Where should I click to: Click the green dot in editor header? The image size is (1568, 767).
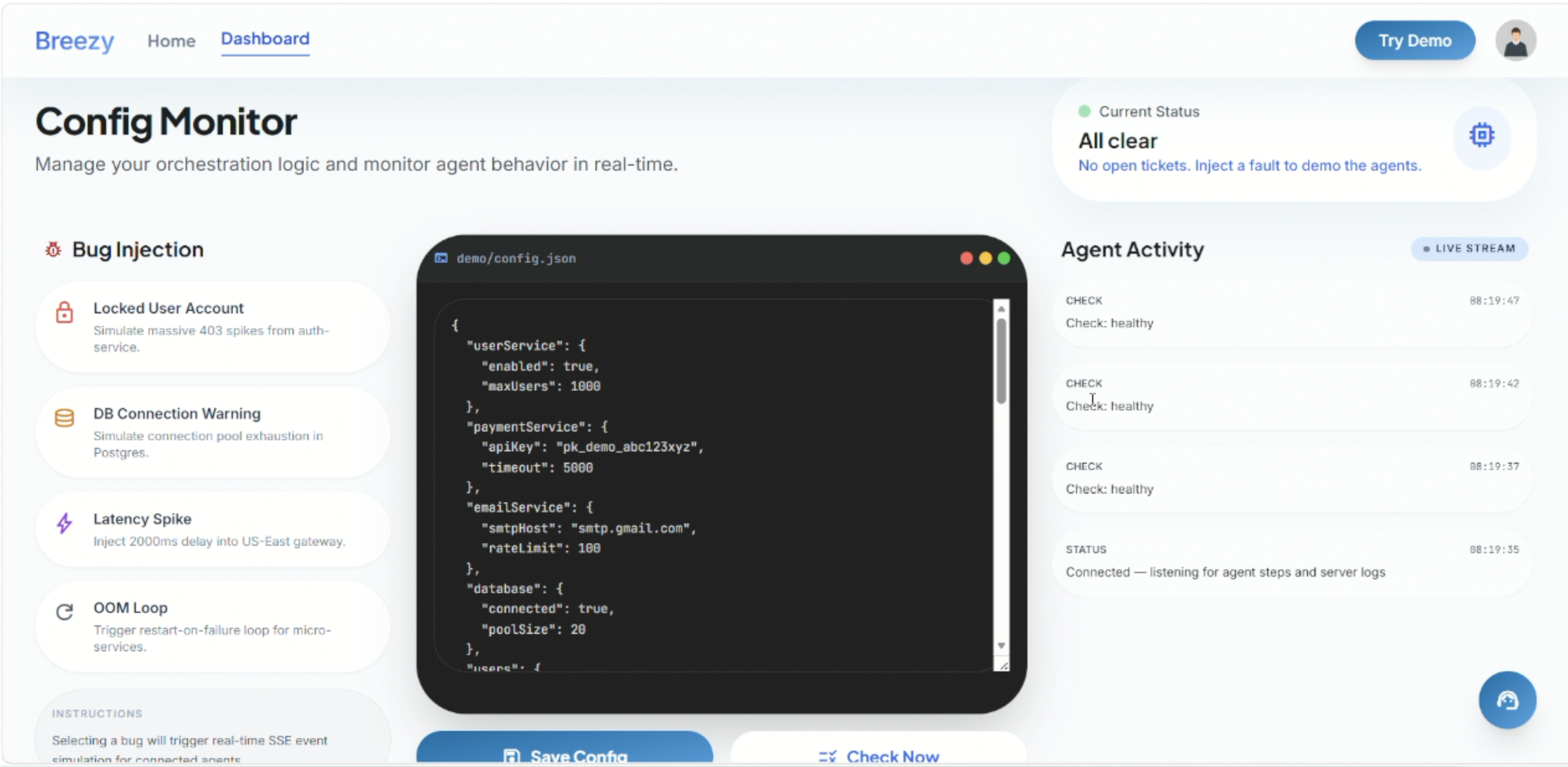coord(1004,258)
